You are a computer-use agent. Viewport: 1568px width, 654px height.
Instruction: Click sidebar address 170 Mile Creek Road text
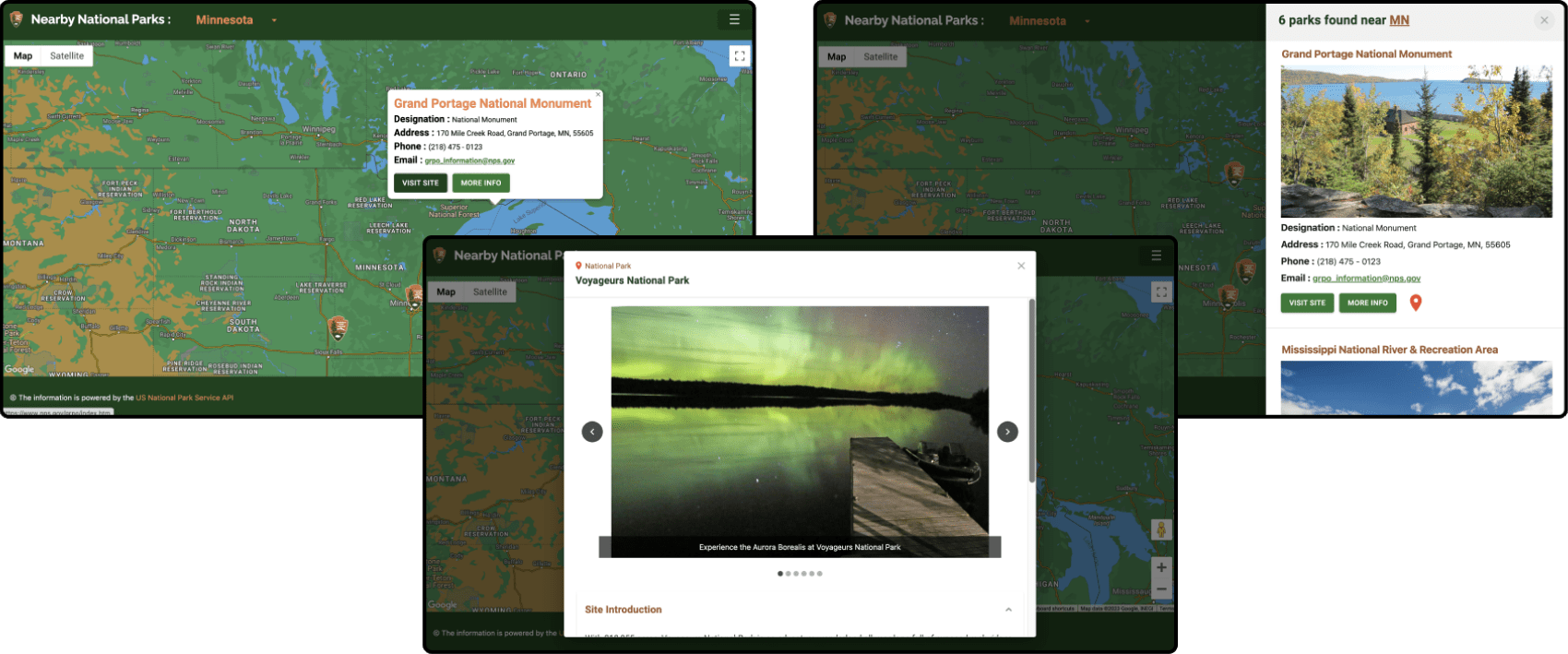pyautogui.click(x=1418, y=244)
